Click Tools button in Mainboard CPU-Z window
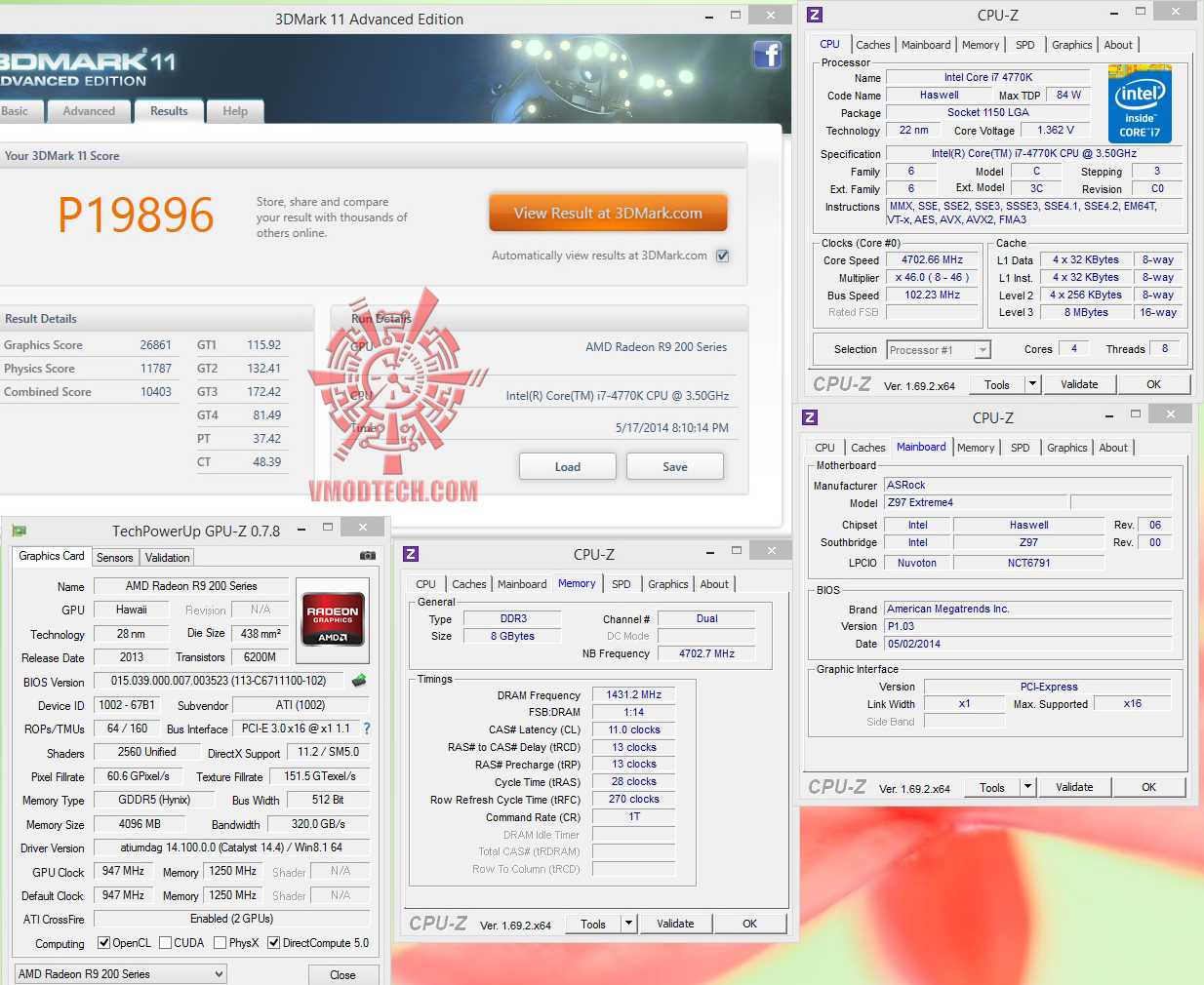The image size is (1204, 985). click(992, 787)
